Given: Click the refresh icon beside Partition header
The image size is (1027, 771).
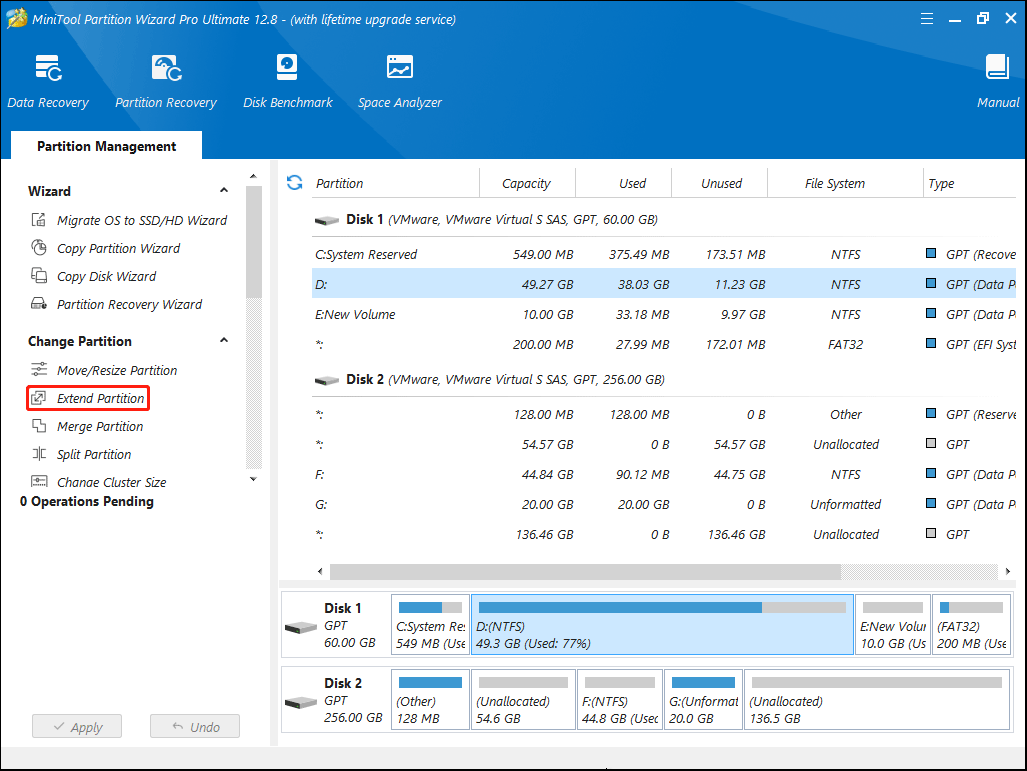Looking at the screenshot, I should [x=294, y=183].
